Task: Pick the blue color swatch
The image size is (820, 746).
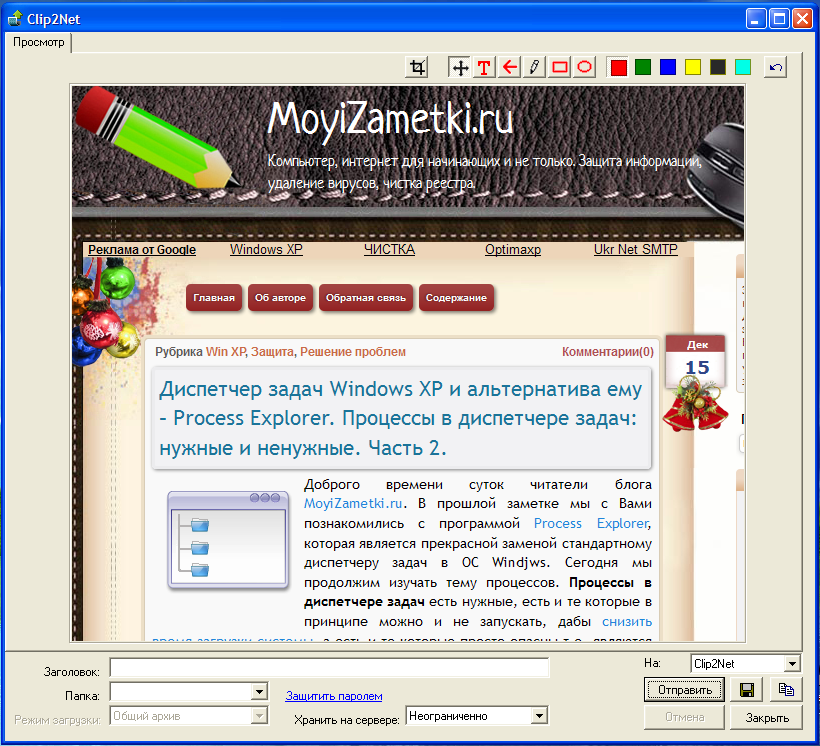Action: 668,67
